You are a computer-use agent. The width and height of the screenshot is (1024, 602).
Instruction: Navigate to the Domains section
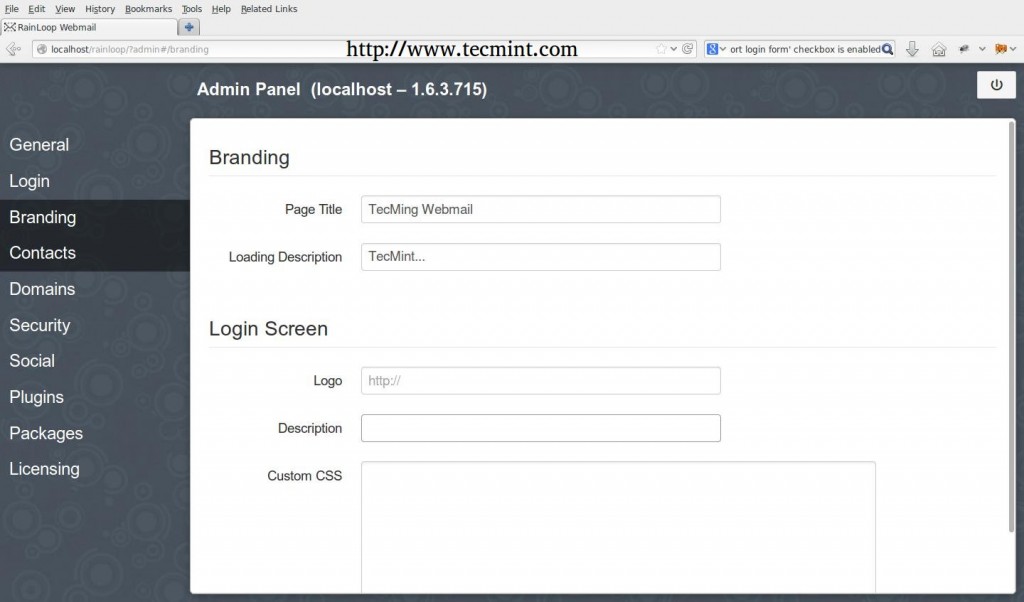42,289
